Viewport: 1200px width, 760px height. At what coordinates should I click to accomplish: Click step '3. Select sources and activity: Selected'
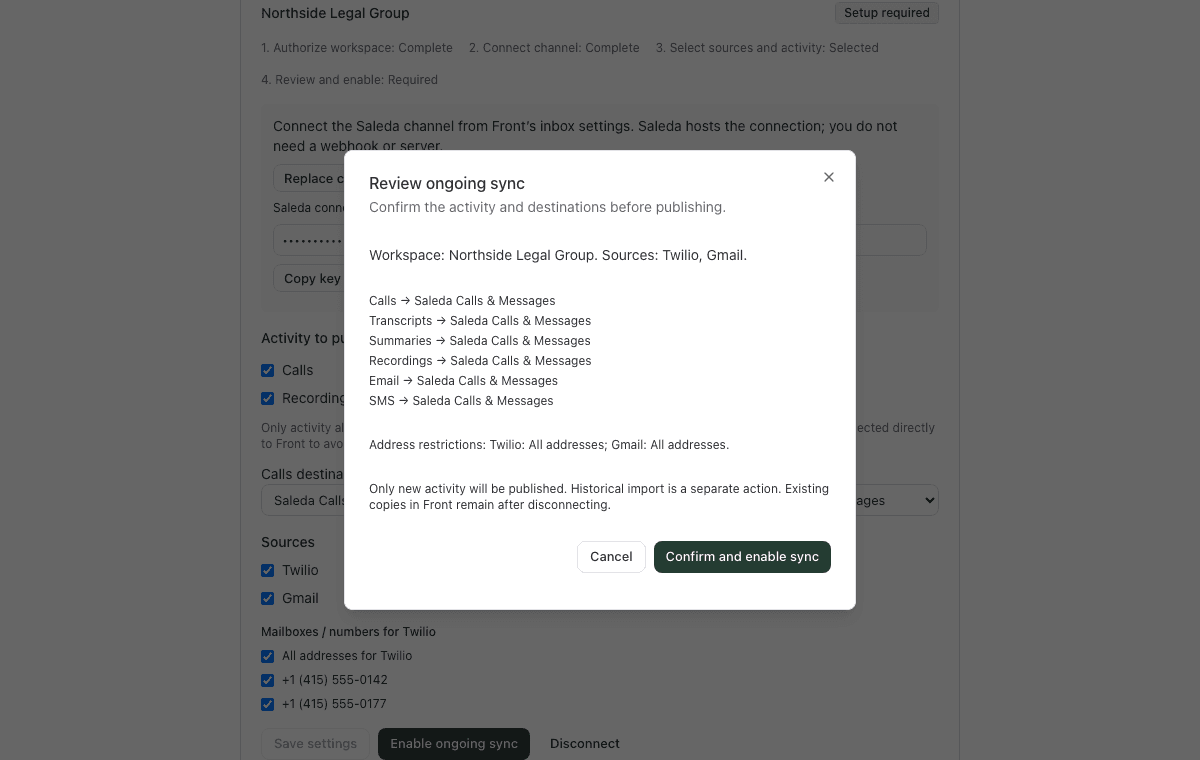767,48
